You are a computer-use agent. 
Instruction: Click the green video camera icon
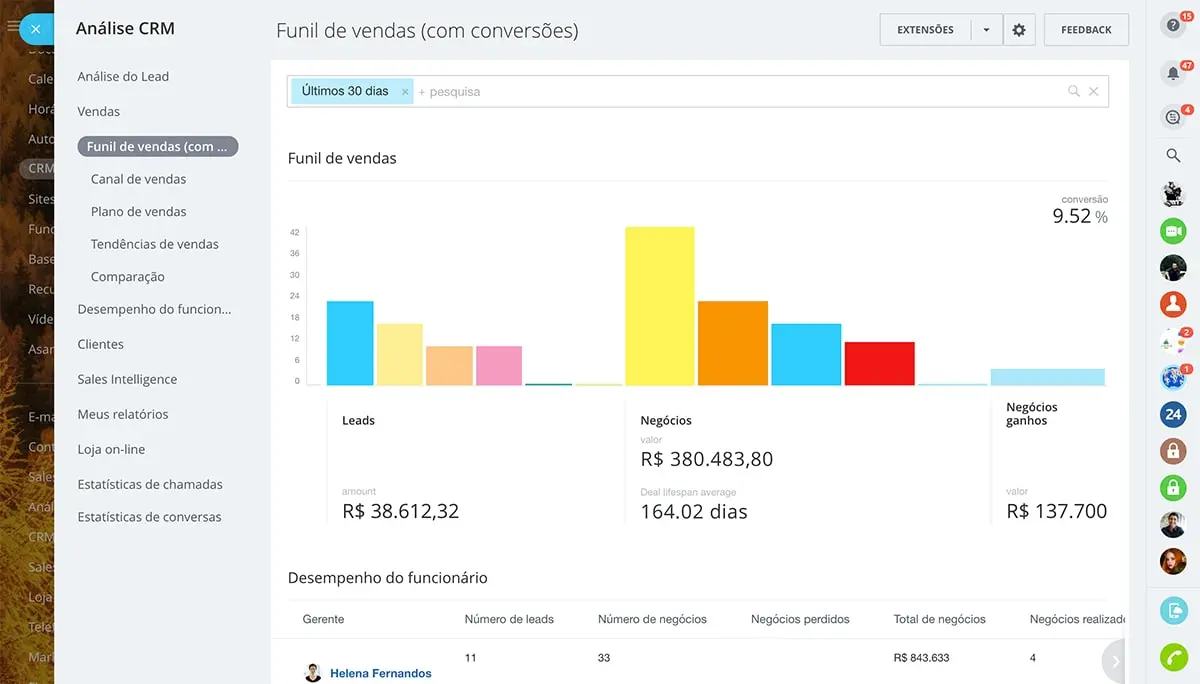(1173, 231)
